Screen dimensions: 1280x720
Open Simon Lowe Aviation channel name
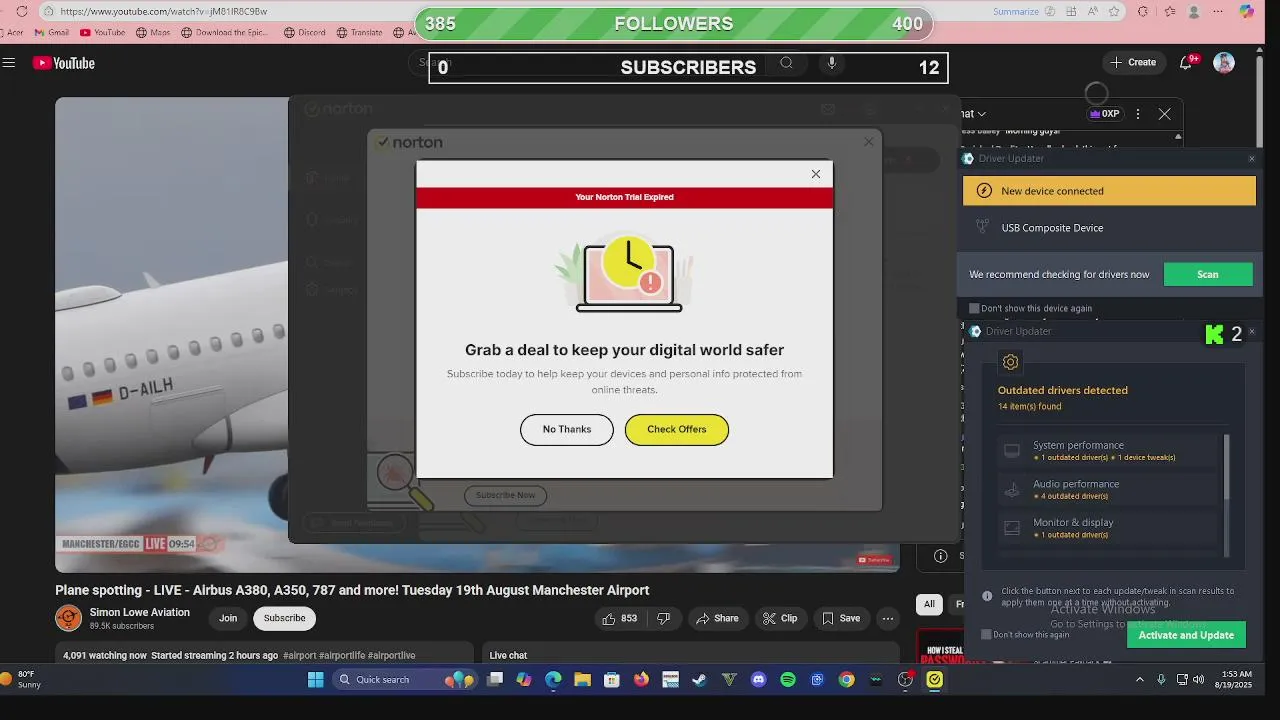139,613
